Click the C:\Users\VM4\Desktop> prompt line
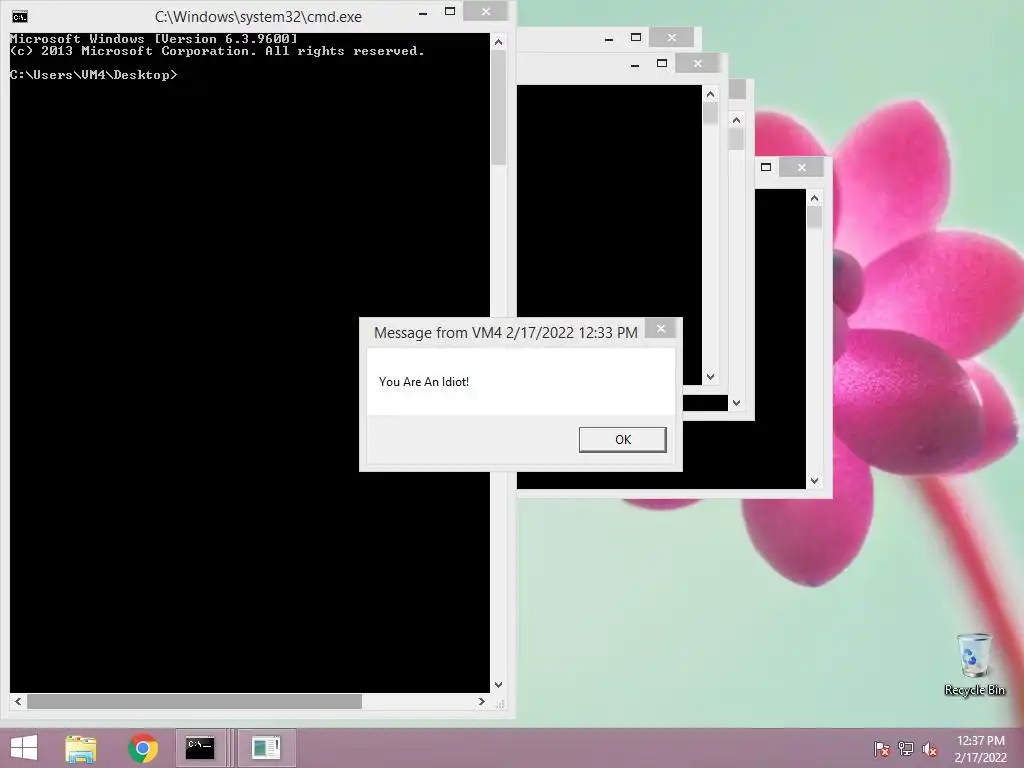The height and width of the screenshot is (768, 1024). click(93, 75)
